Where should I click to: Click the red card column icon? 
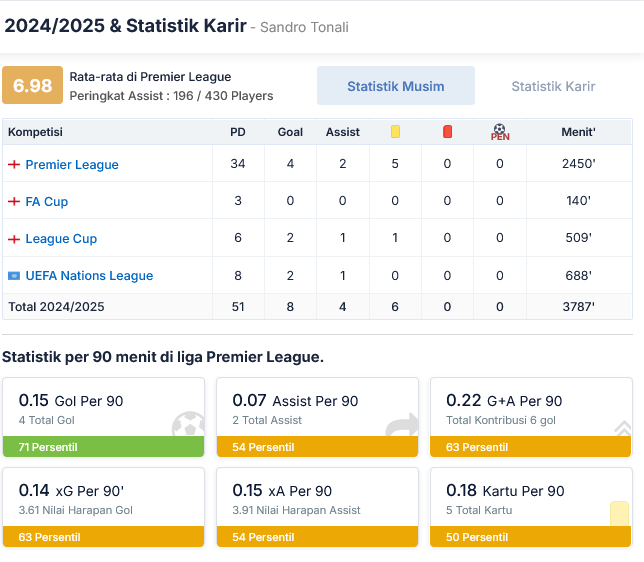tap(447, 131)
